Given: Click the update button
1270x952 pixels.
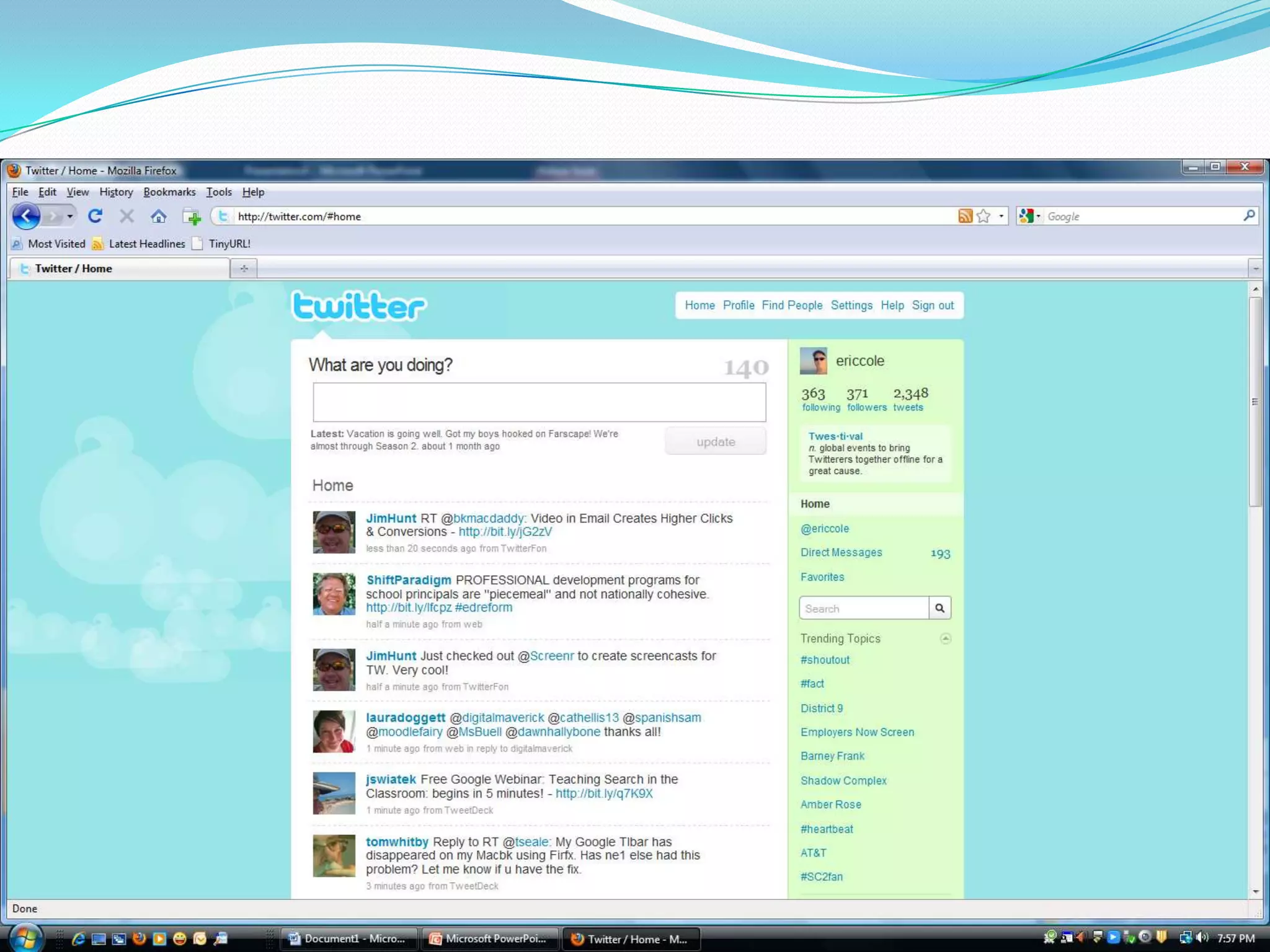Looking at the screenshot, I should [x=716, y=441].
